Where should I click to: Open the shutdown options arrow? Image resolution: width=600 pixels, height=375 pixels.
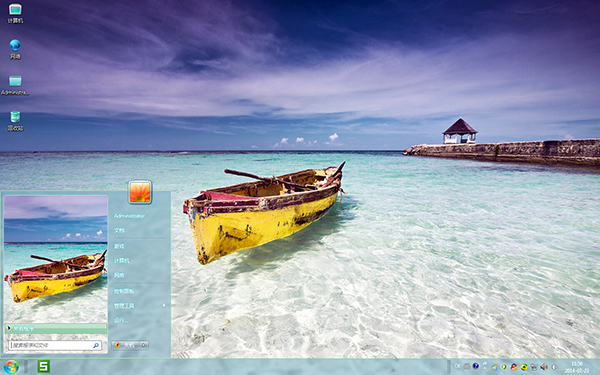[x=144, y=345]
